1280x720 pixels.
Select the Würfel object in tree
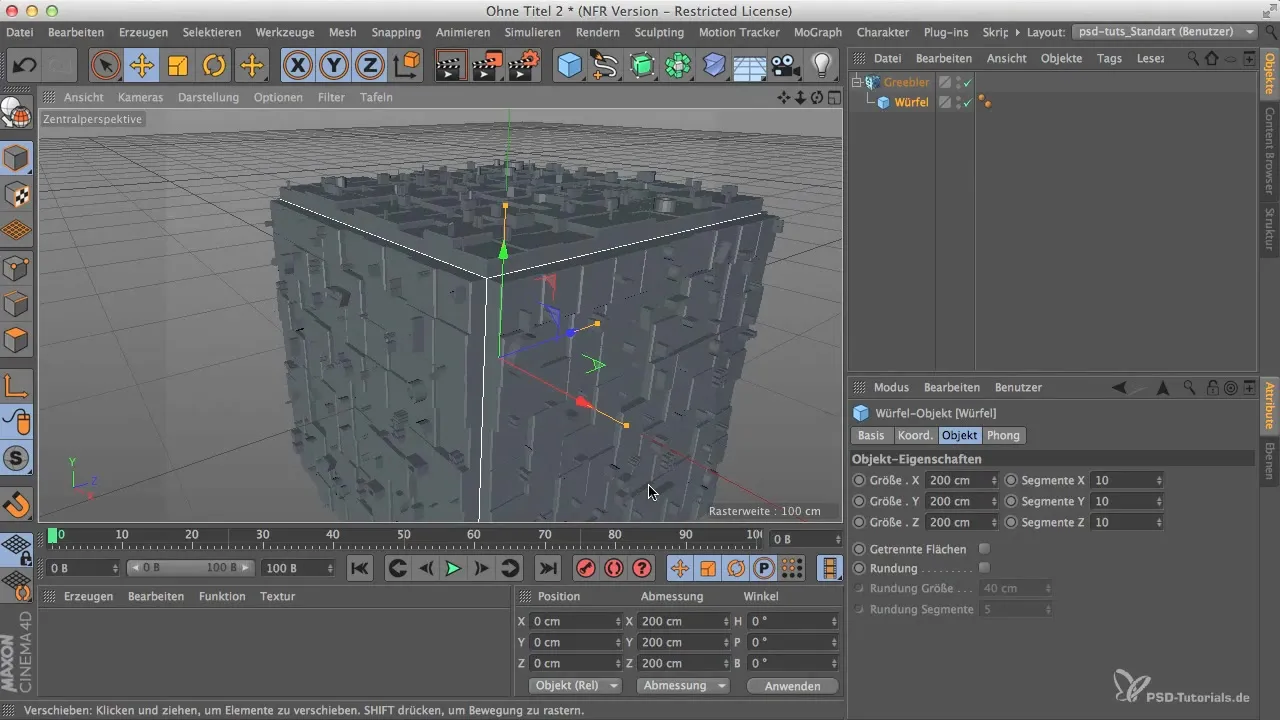(910, 102)
